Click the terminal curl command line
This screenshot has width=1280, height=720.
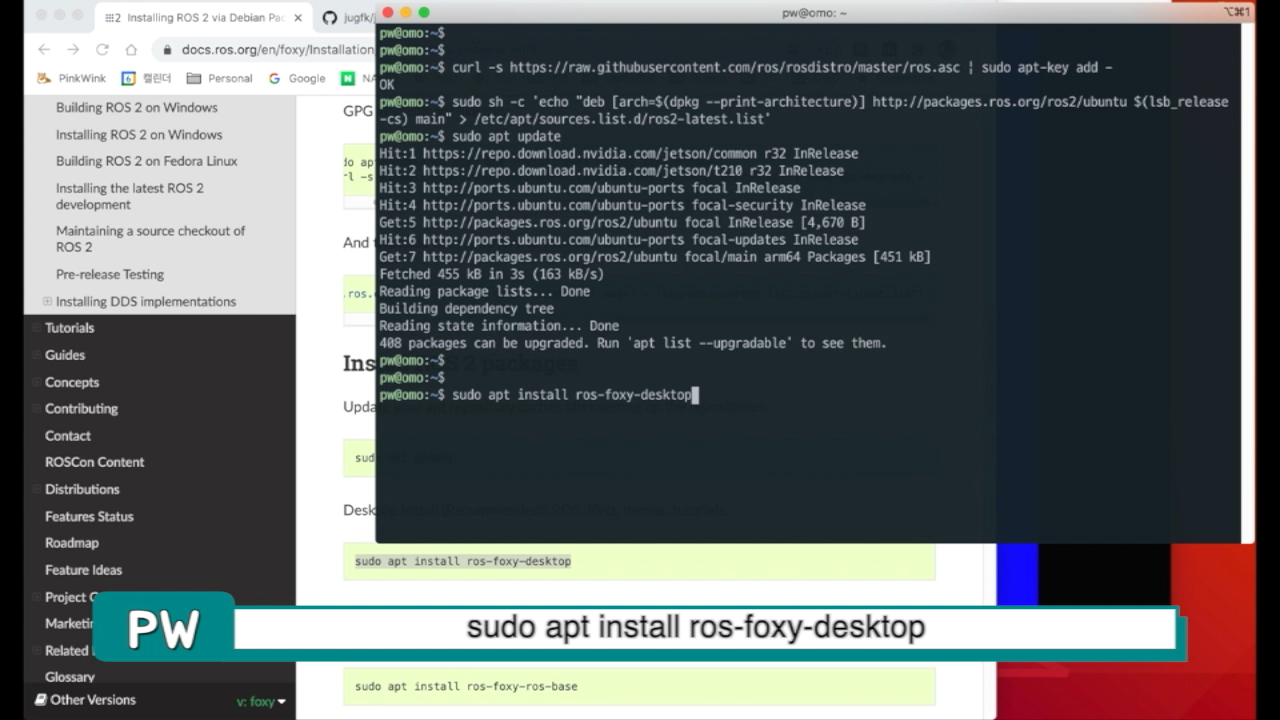tap(745, 67)
